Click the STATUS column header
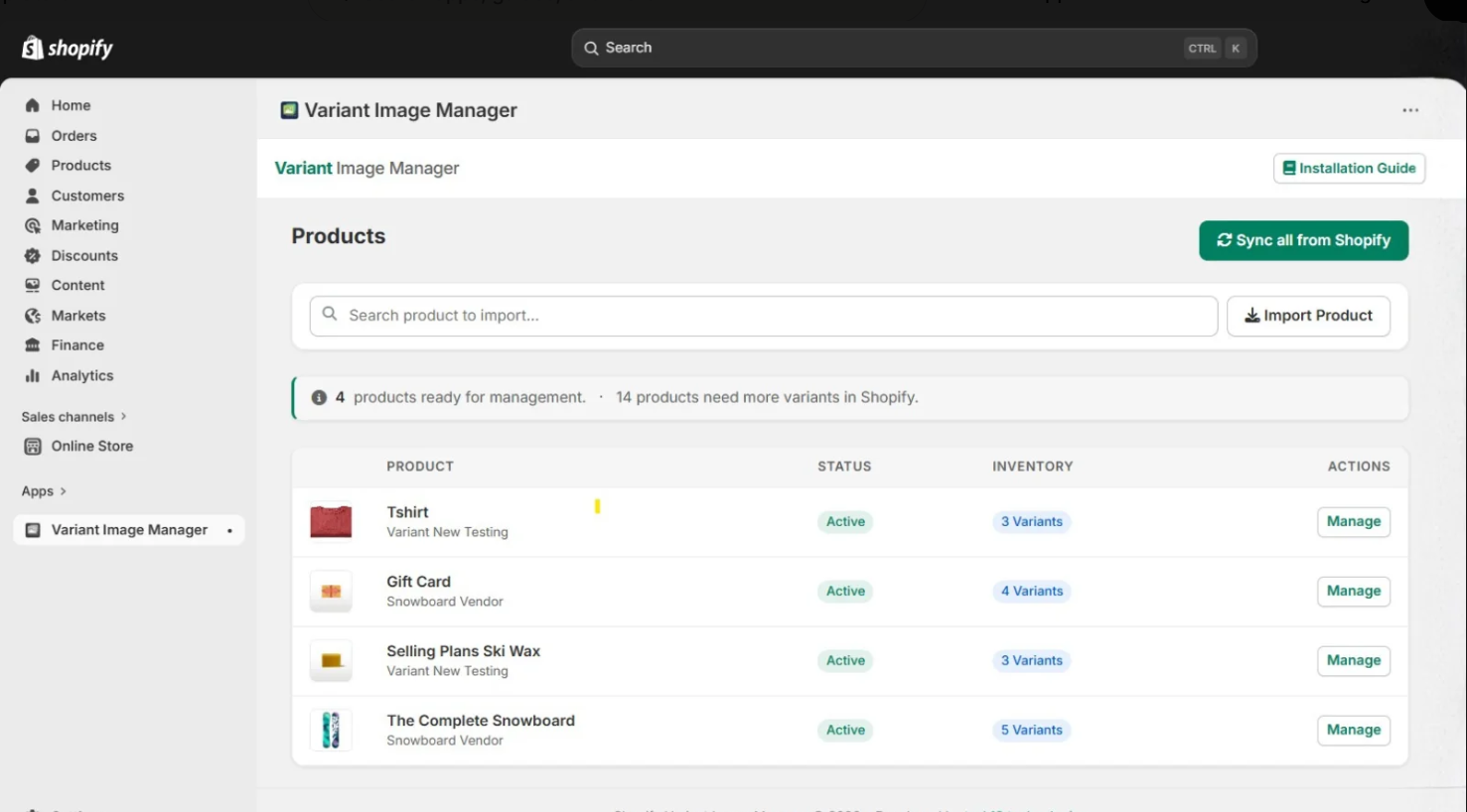 click(844, 466)
